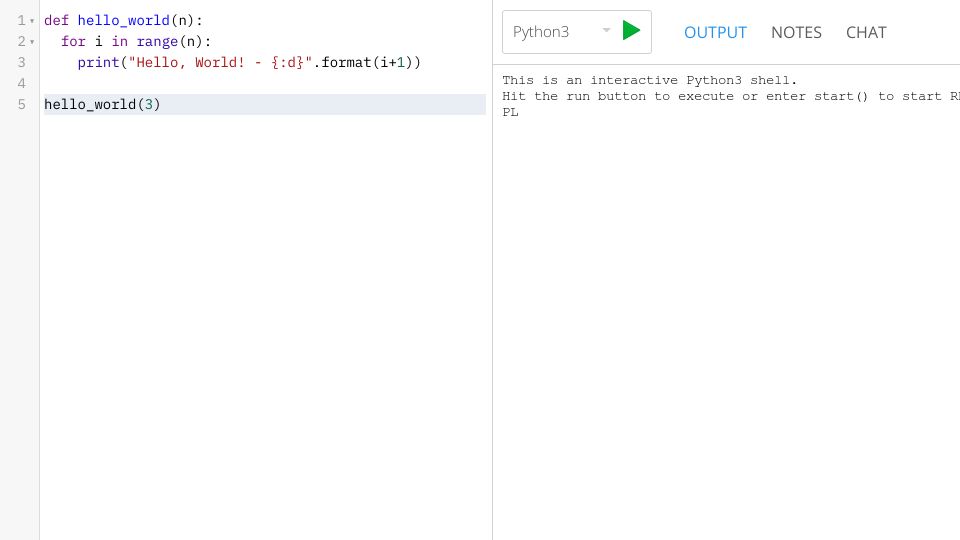Screen dimensions: 960x540
Task: Collapse the fold arrow on line 2
Action: (x=32, y=42)
